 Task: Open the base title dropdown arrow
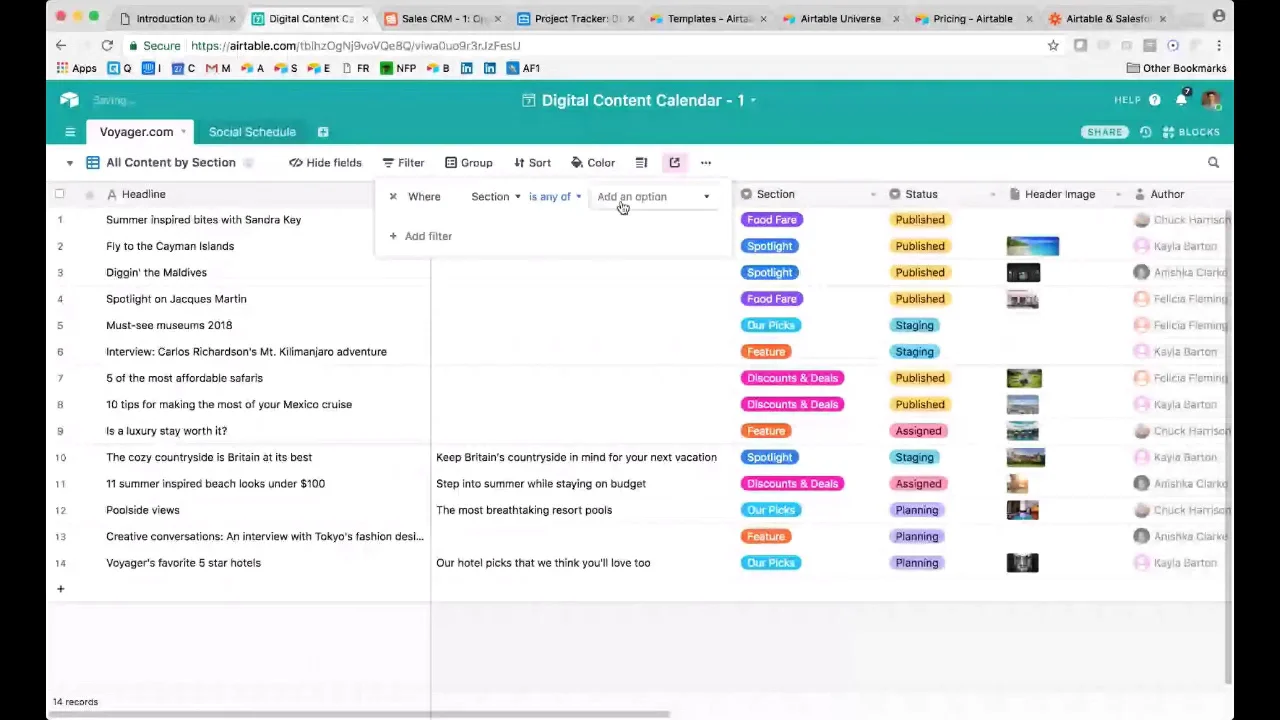click(x=753, y=101)
